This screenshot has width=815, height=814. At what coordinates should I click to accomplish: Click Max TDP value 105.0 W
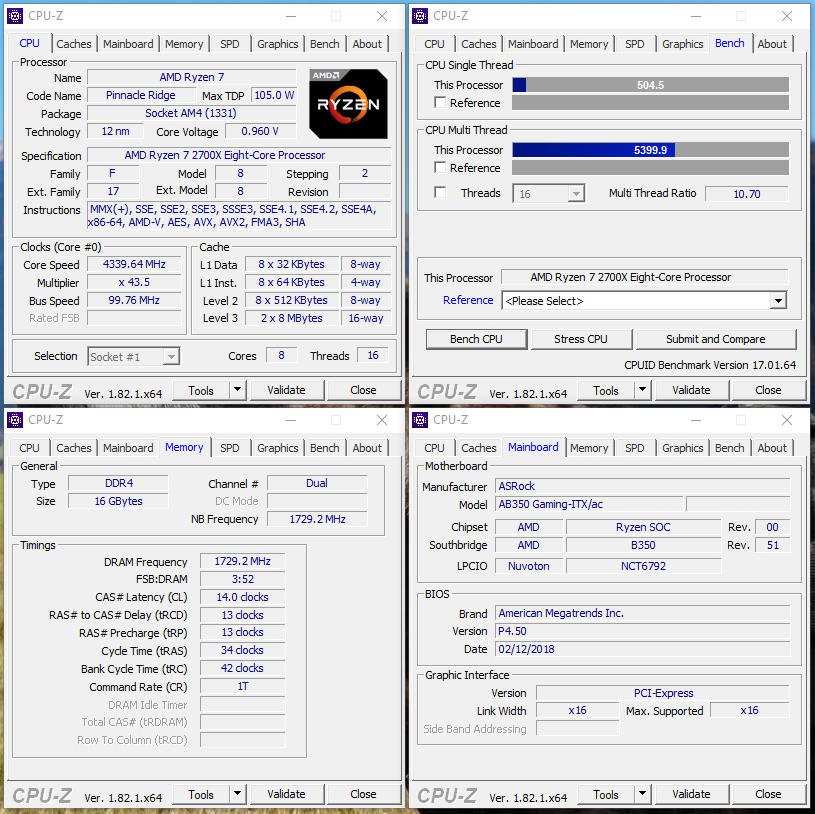274,95
